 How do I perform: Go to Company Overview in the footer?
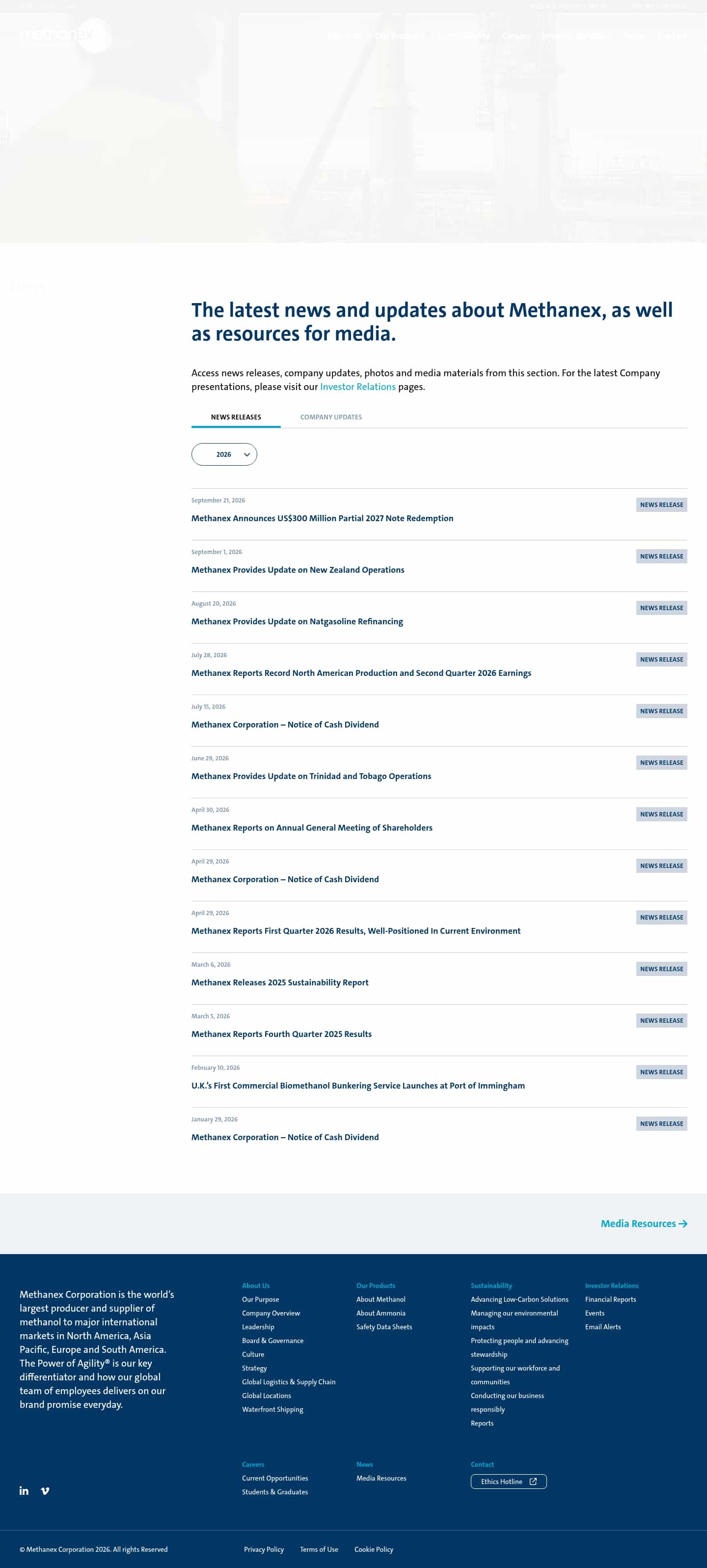[x=271, y=1313]
